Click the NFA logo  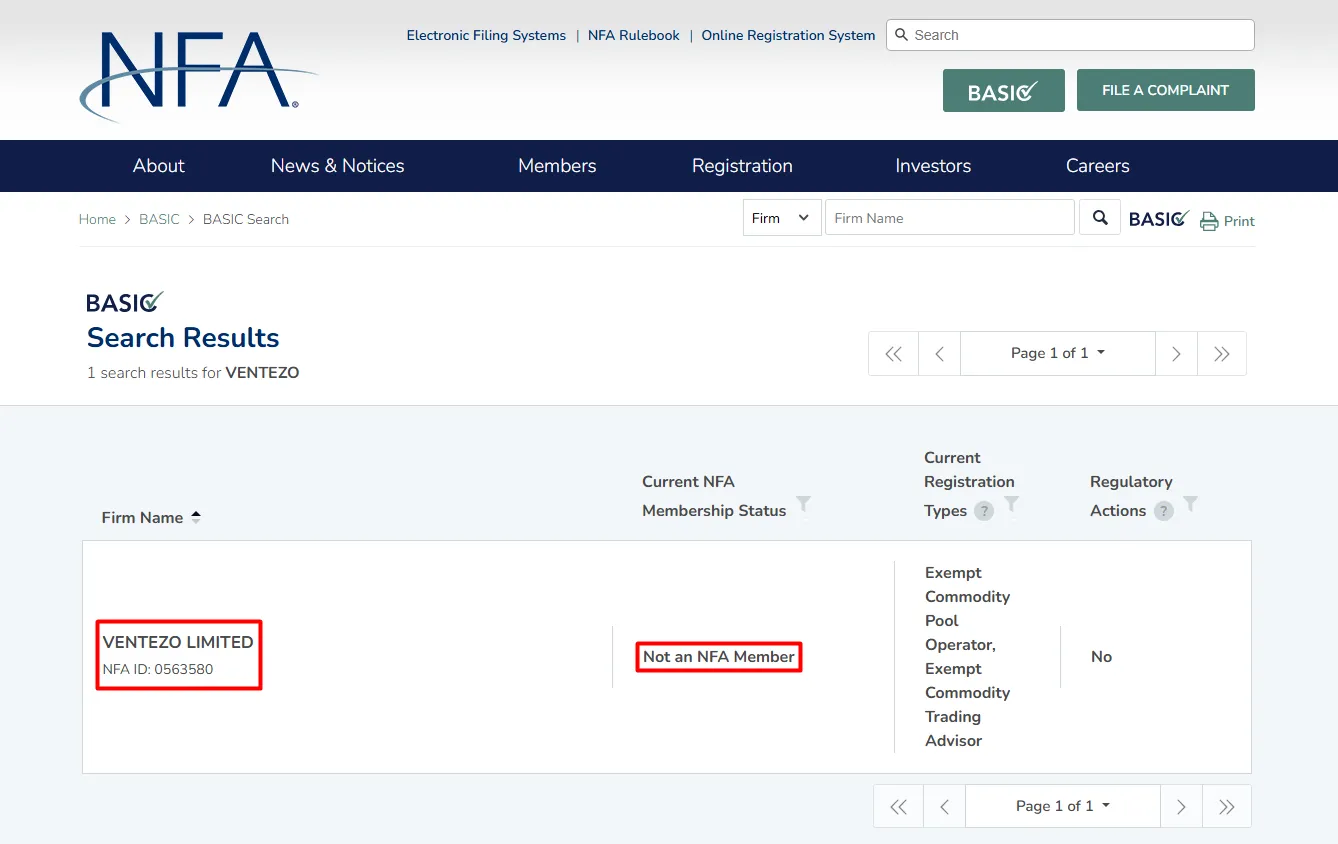pos(198,75)
